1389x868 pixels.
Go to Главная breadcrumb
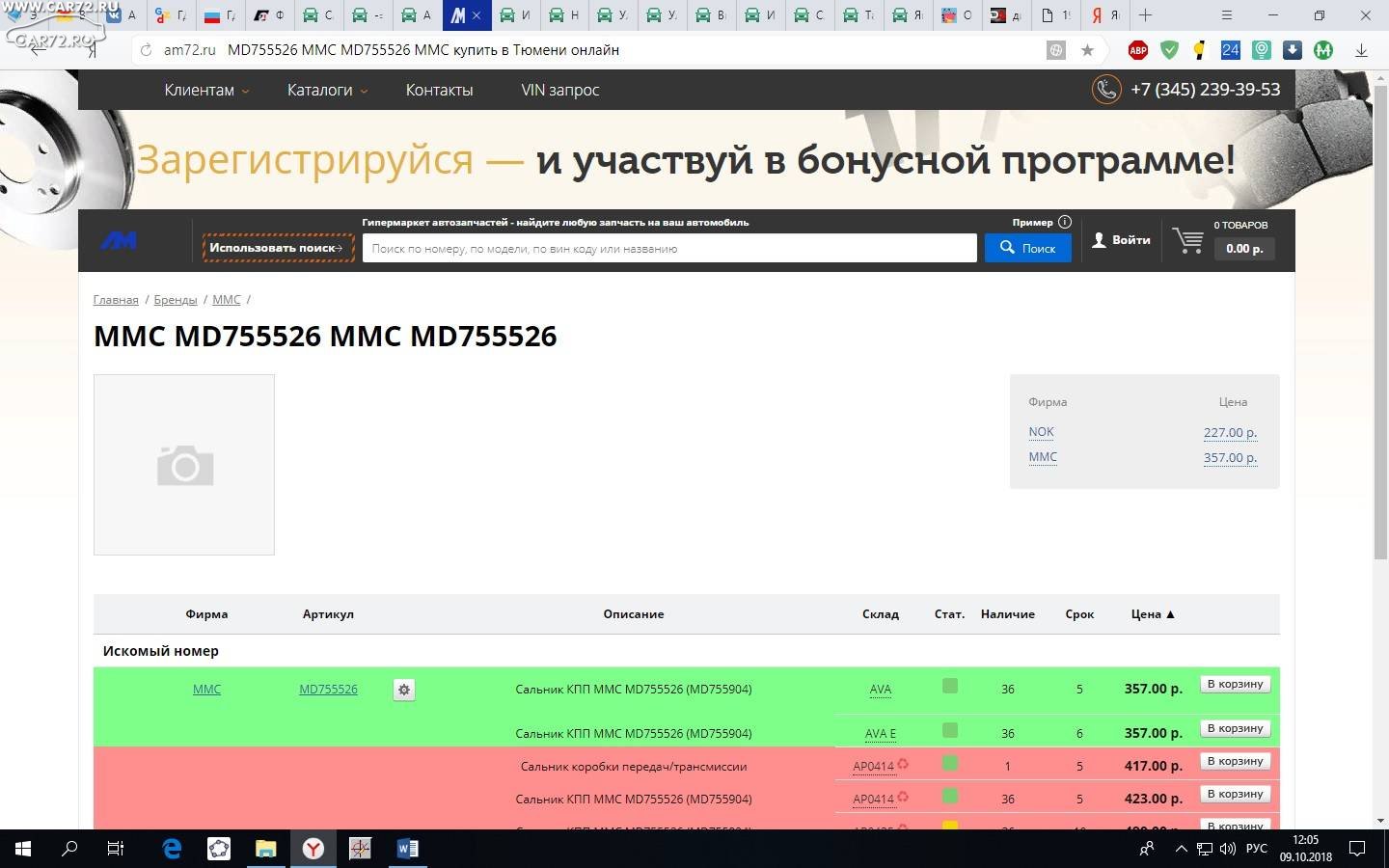(116, 300)
